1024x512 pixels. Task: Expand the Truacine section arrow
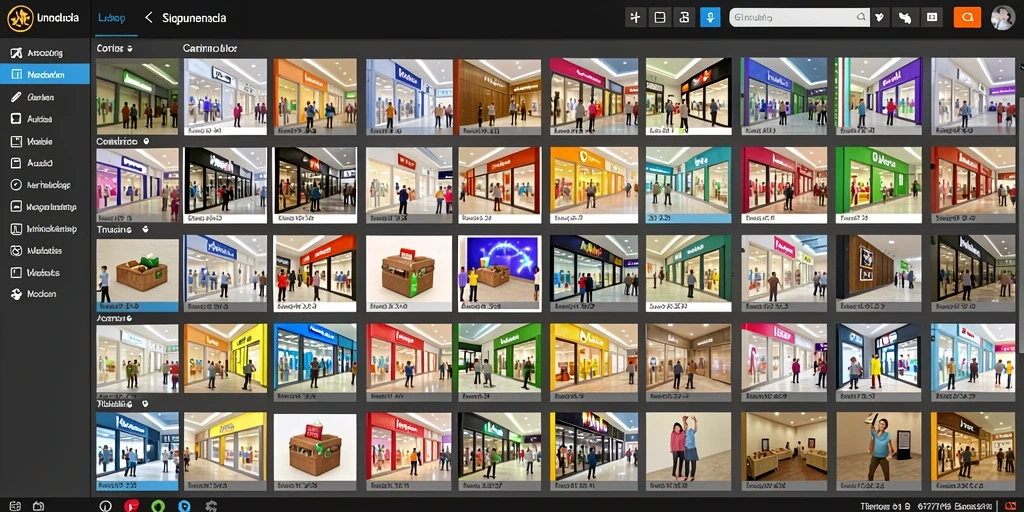click(145, 230)
